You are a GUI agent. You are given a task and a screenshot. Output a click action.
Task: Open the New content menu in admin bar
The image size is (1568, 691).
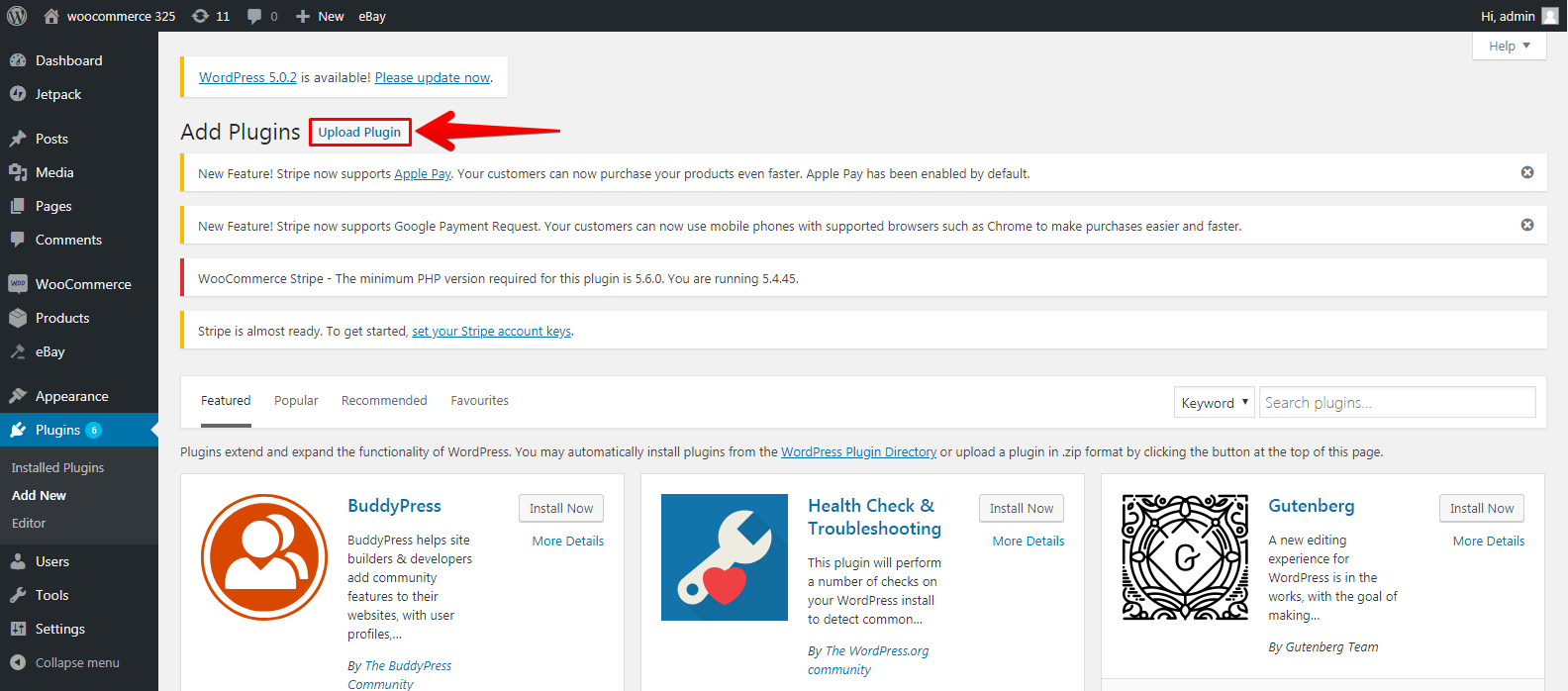click(320, 16)
